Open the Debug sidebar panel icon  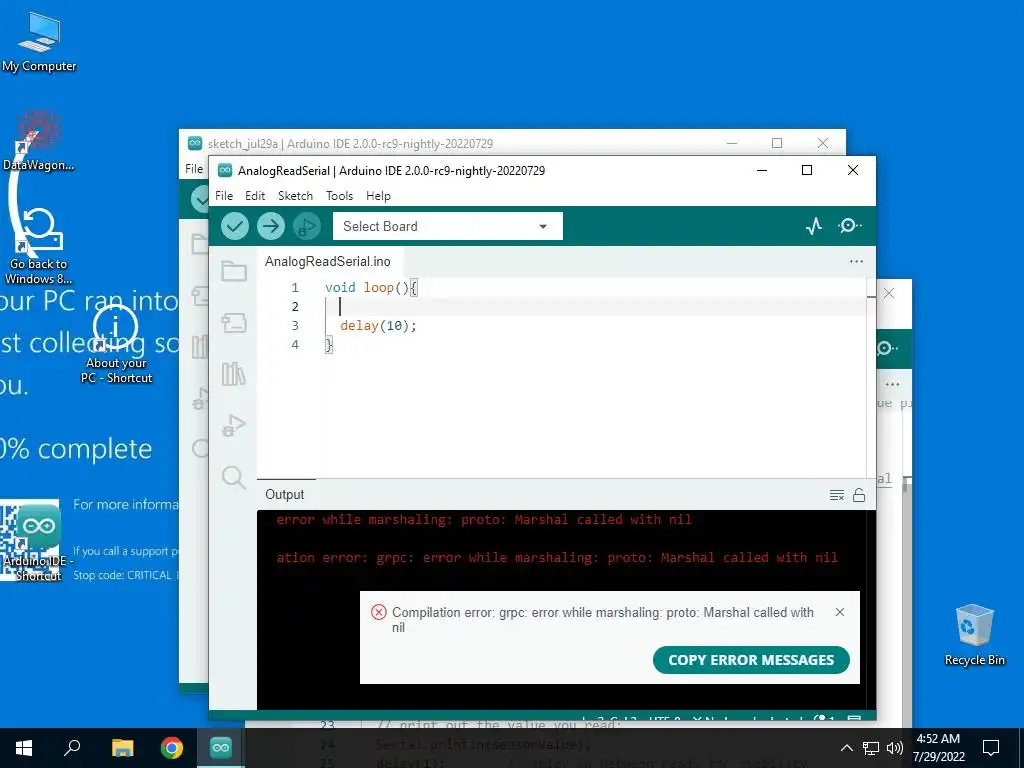[234, 426]
